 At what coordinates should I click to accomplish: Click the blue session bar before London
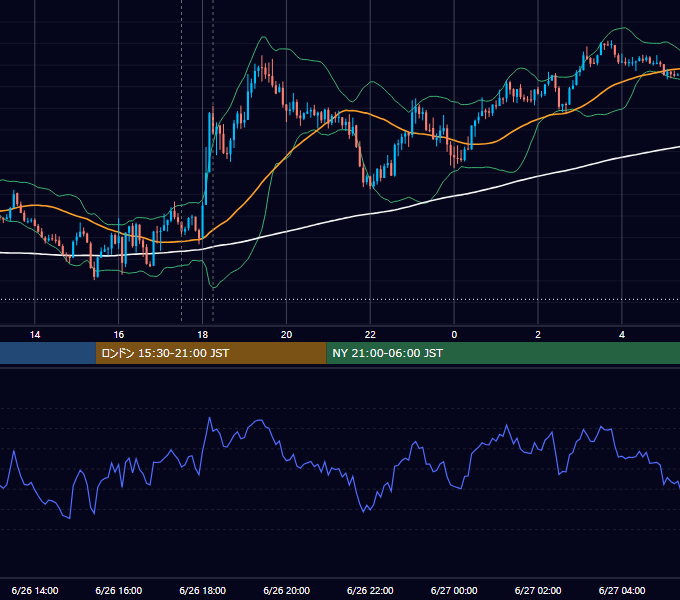pos(48,353)
